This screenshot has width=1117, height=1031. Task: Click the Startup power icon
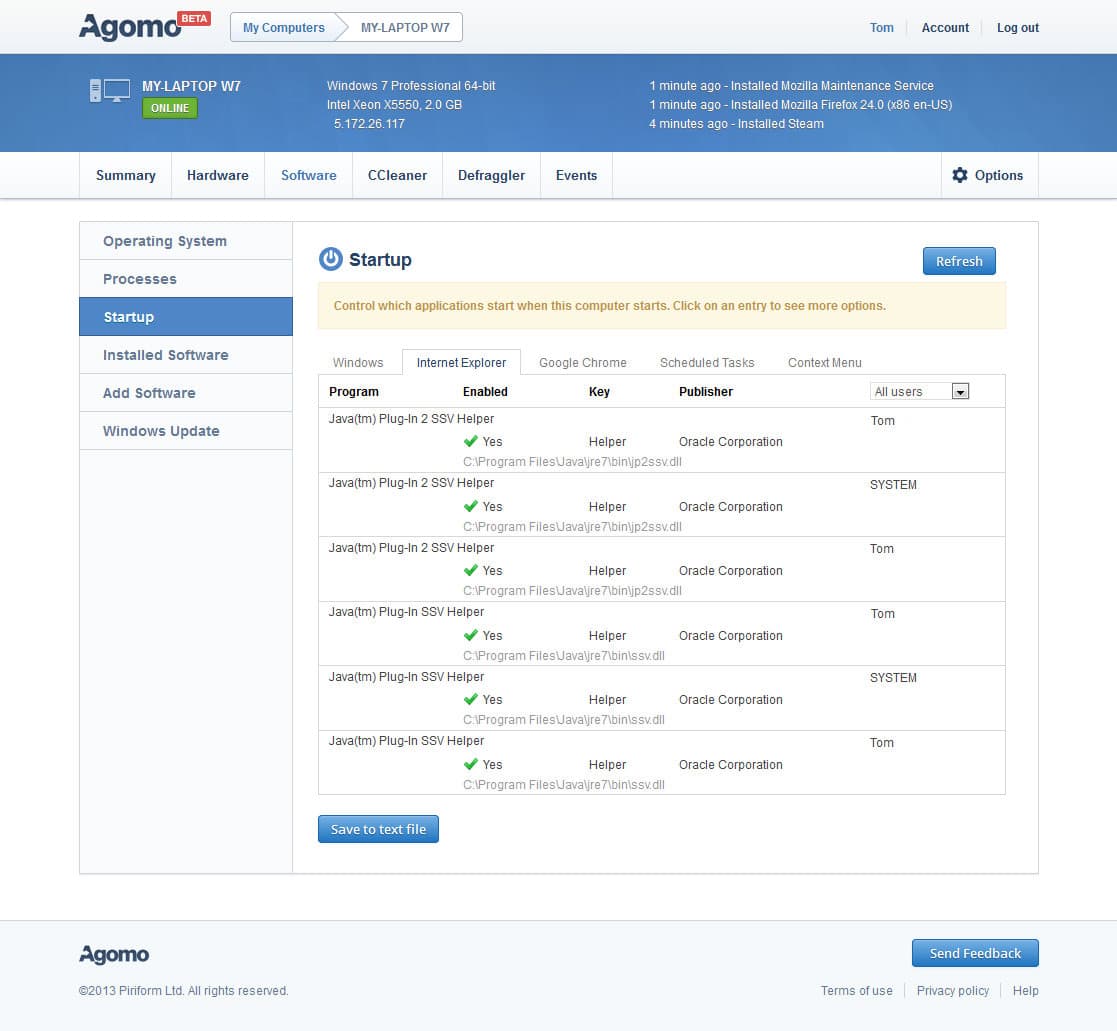click(330, 260)
